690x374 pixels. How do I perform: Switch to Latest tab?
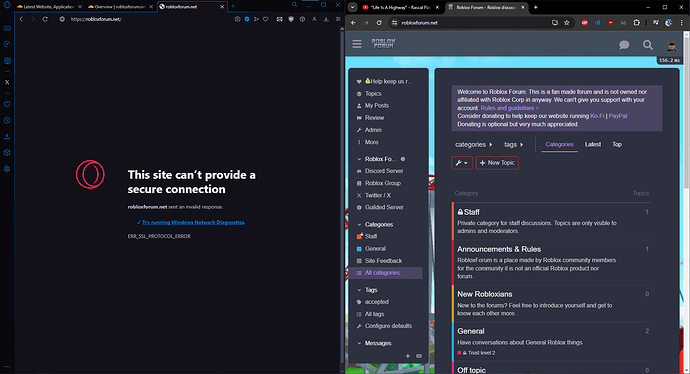[x=593, y=144]
